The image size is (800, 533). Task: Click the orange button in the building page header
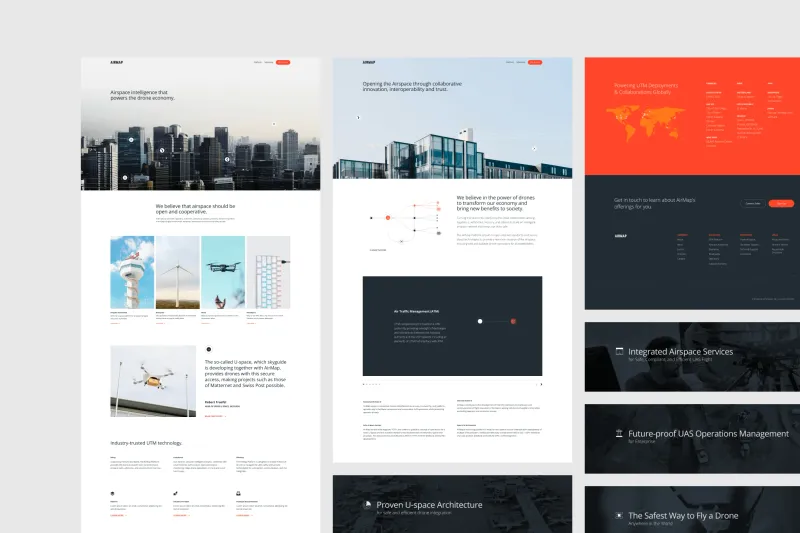point(535,62)
